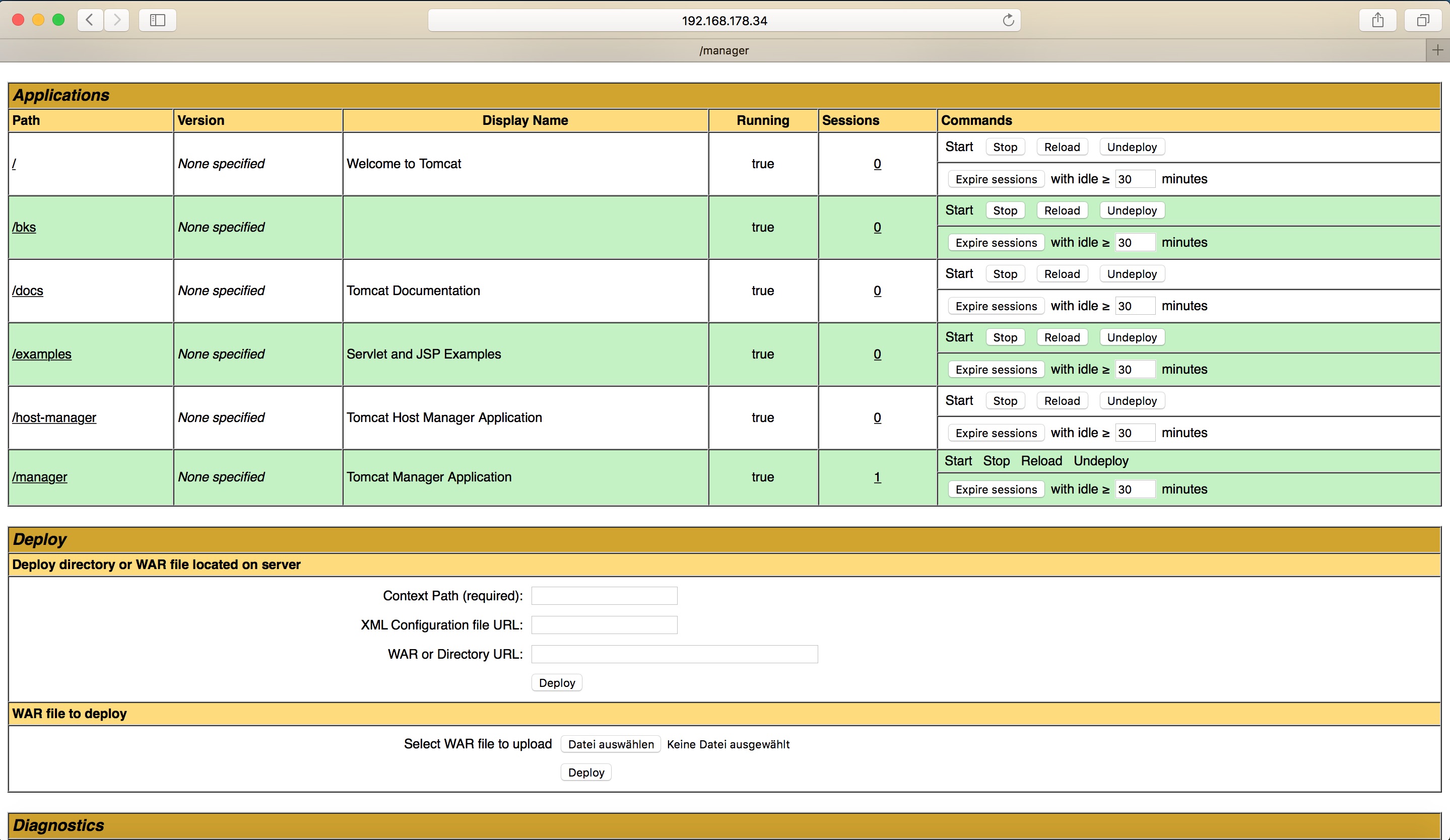The image size is (1450, 840).
Task: Focus the XML Configuration file URL field
Action: tap(604, 625)
